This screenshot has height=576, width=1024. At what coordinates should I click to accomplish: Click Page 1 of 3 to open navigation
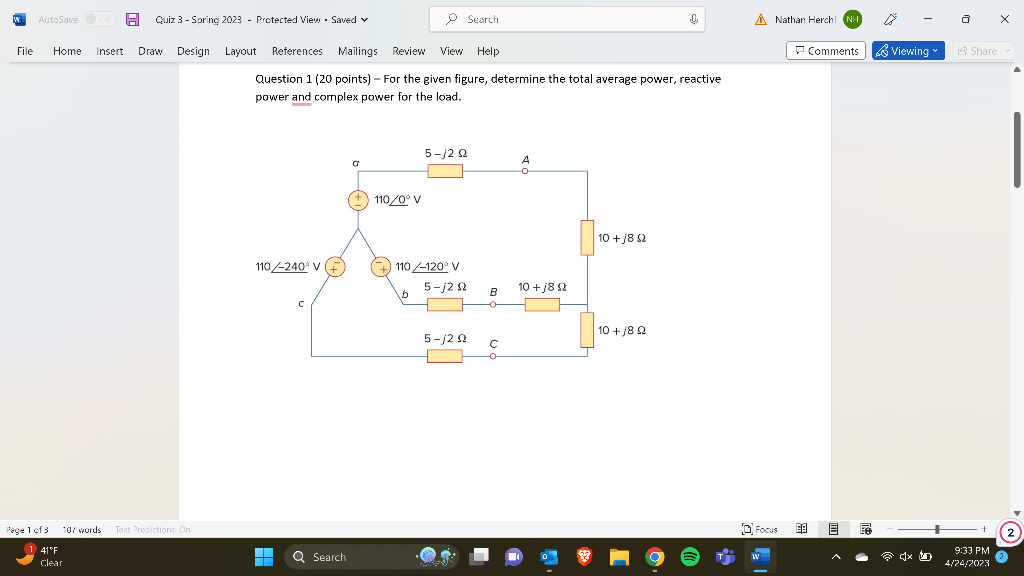29,529
